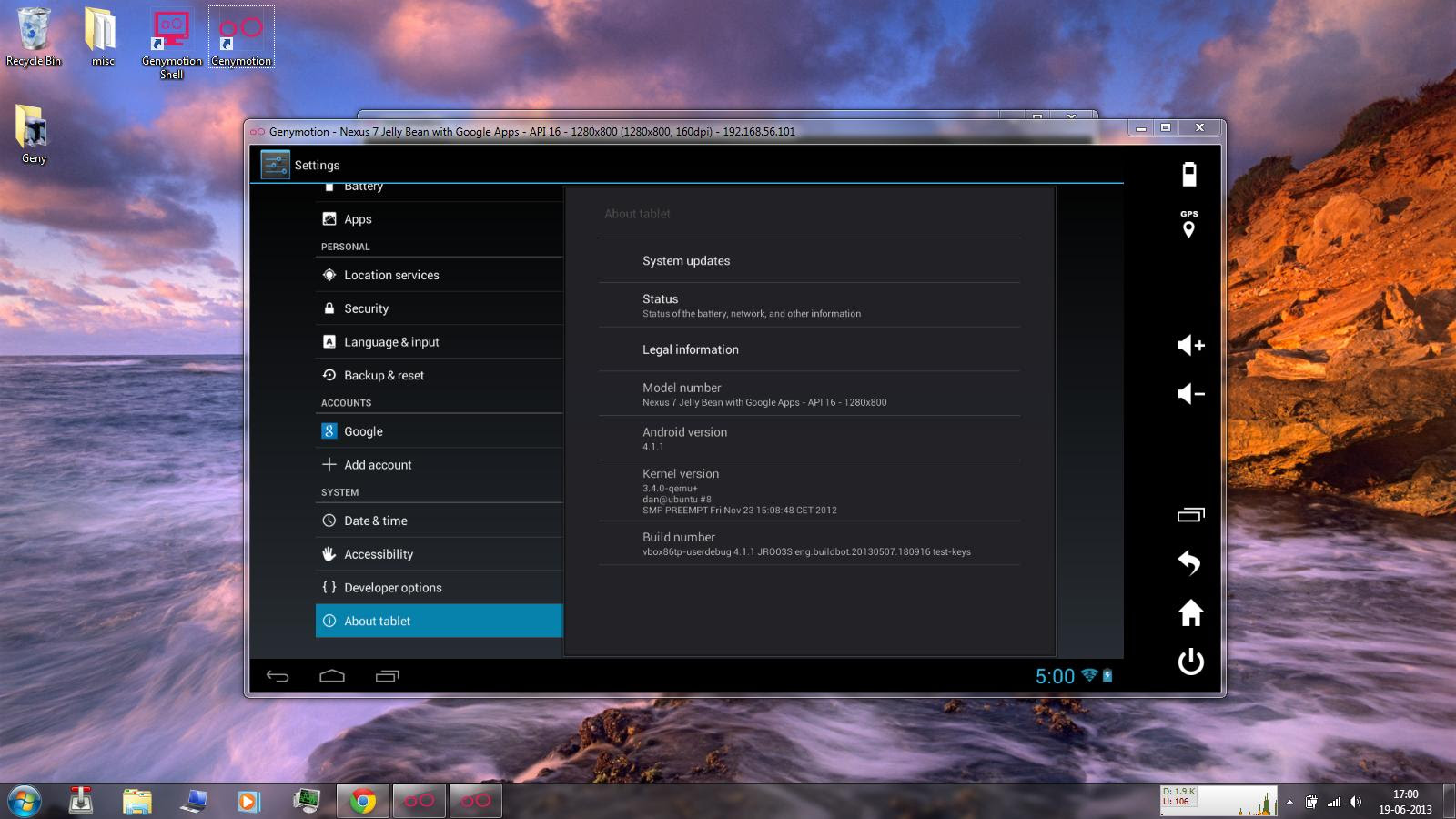Show hidden system tray icons
1456x819 pixels.
coord(1289,802)
